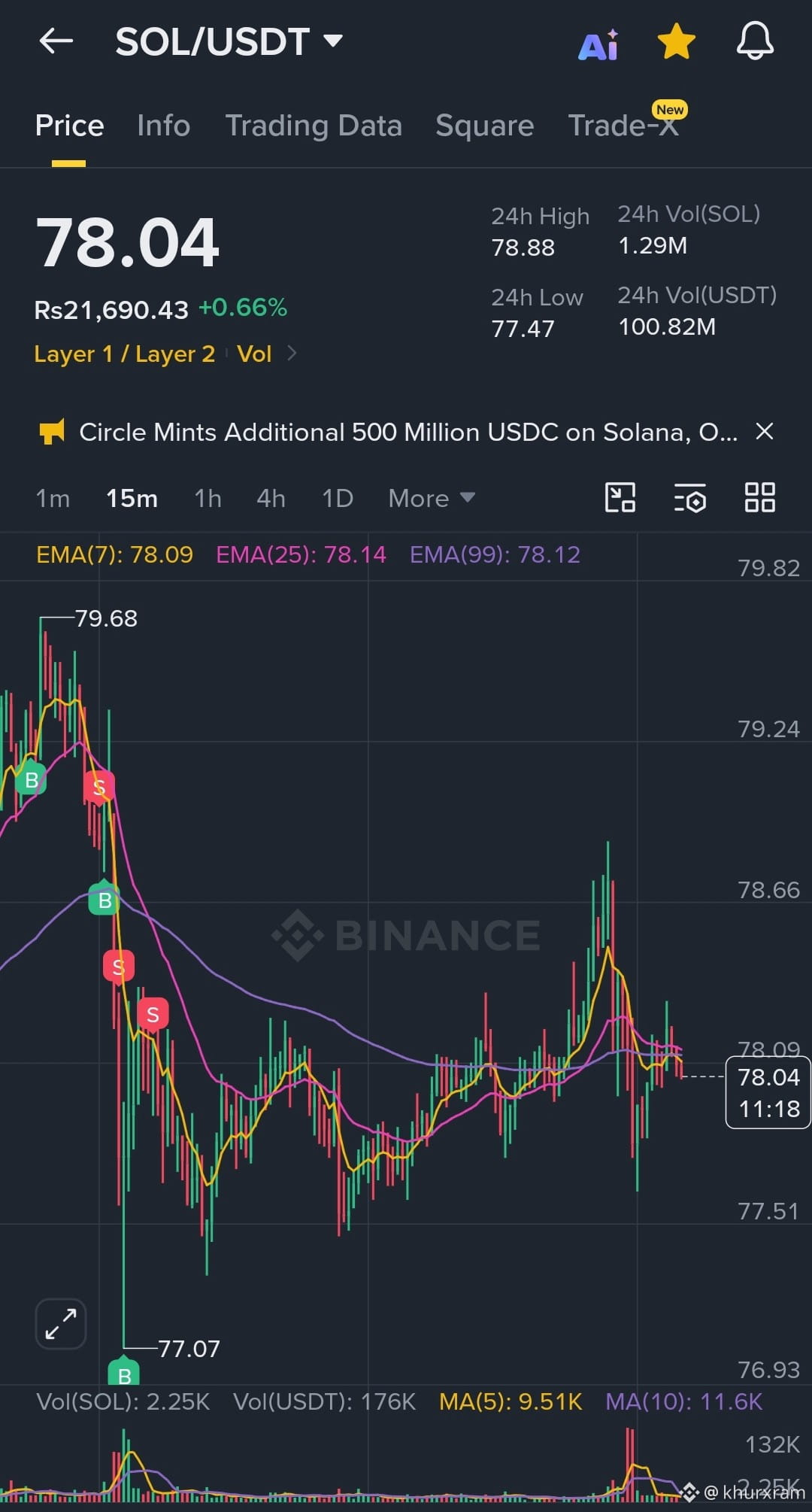This screenshot has height=1512, width=812.
Task: Select the Vol(SOL): 2.25K label
Action: coord(123,1401)
